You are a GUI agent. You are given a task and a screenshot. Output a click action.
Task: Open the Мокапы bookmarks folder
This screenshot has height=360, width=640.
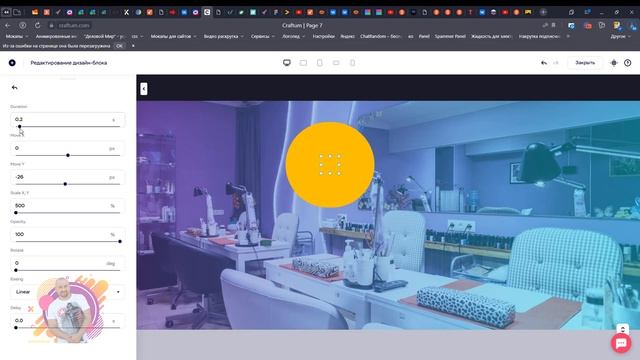coord(17,36)
